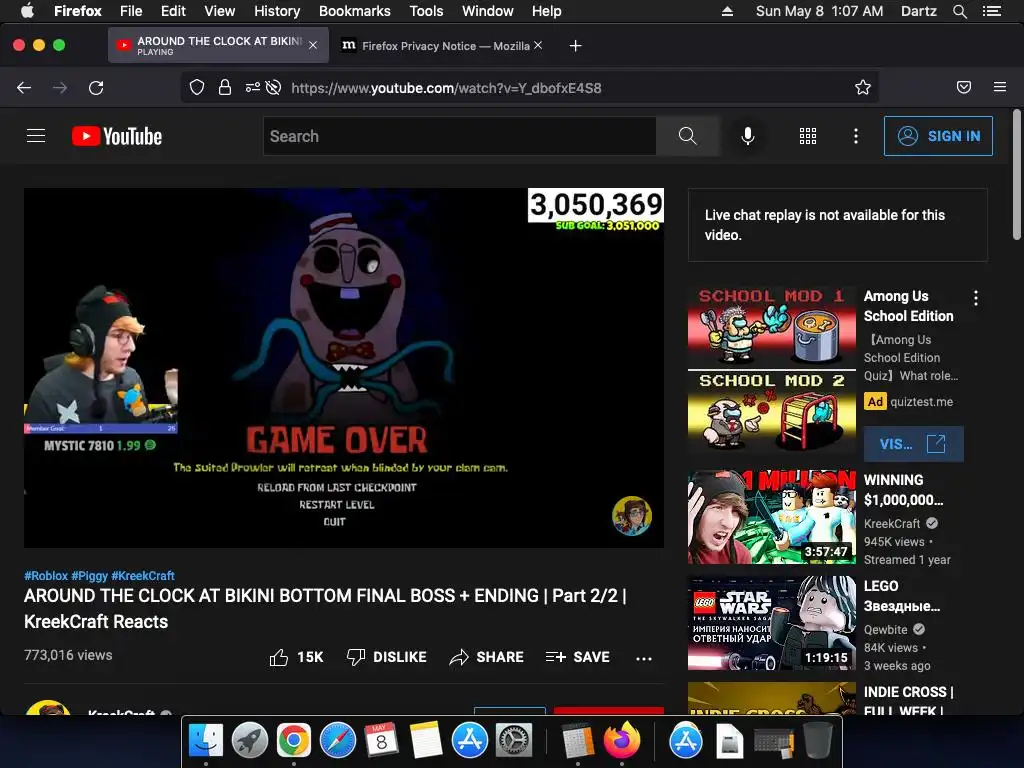Reload the current page
Viewport: 1024px width, 768px height.
[x=96, y=88]
